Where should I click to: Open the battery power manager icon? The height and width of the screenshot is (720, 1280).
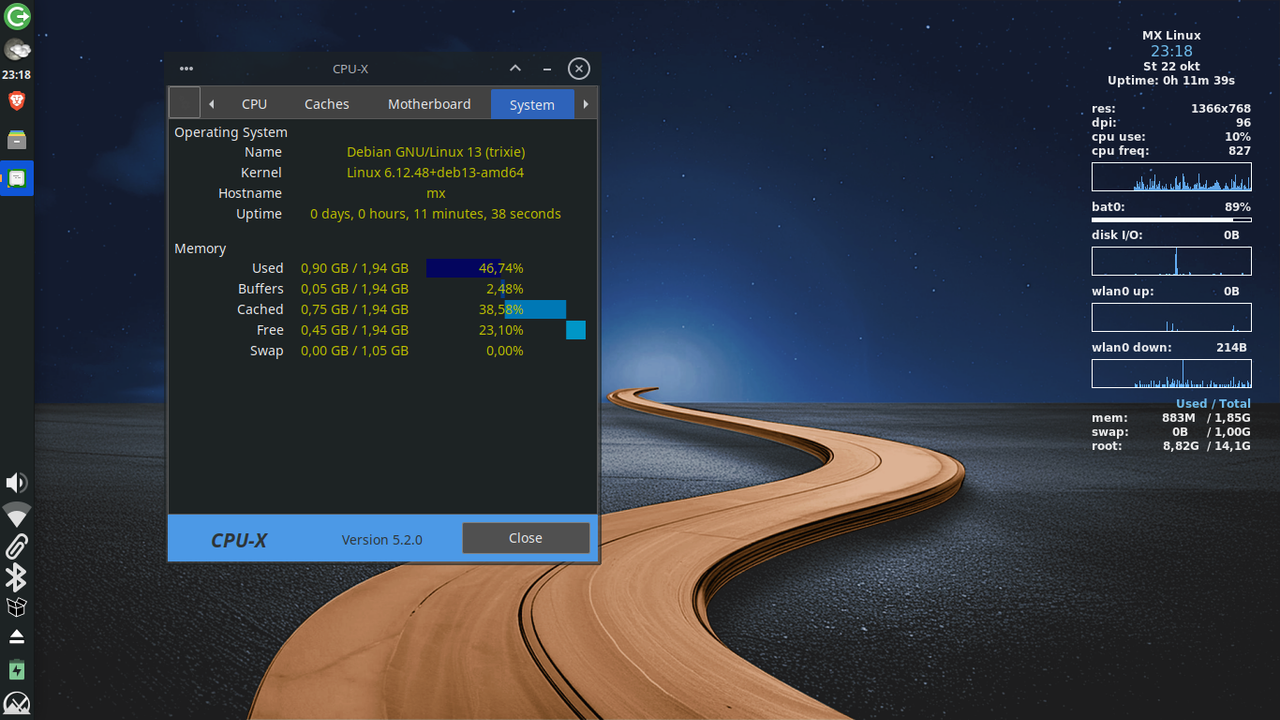click(x=16, y=670)
